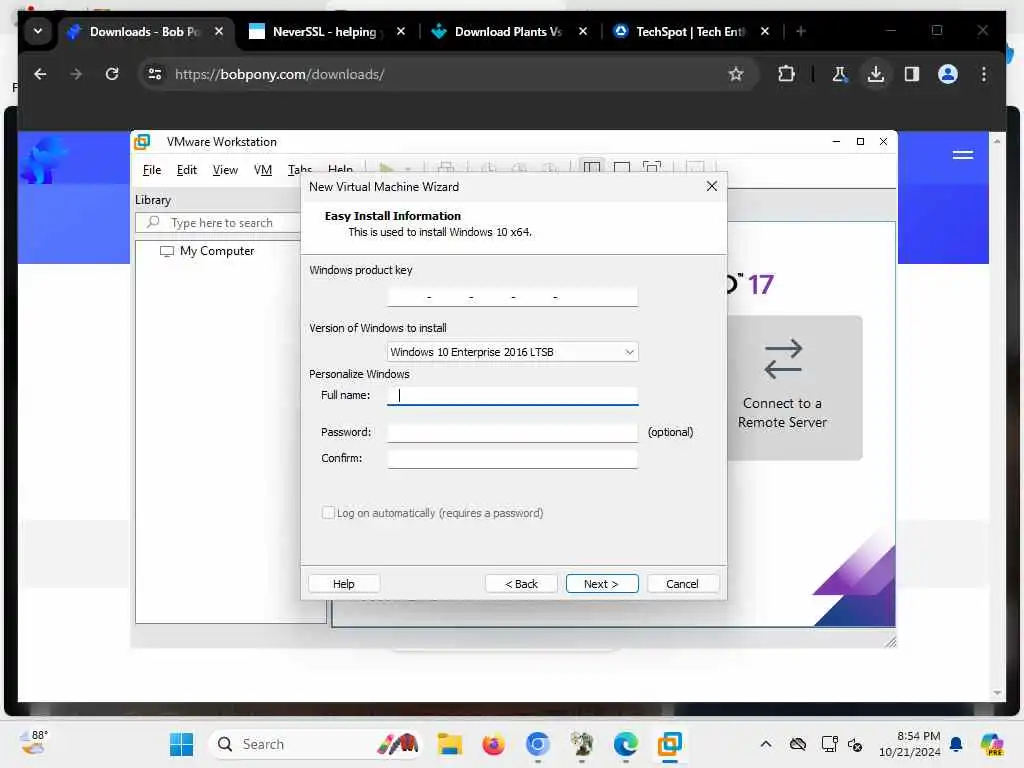Image resolution: width=1024 pixels, height=768 pixels.
Task: Open VMware View menu
Action: click(225, 170)
